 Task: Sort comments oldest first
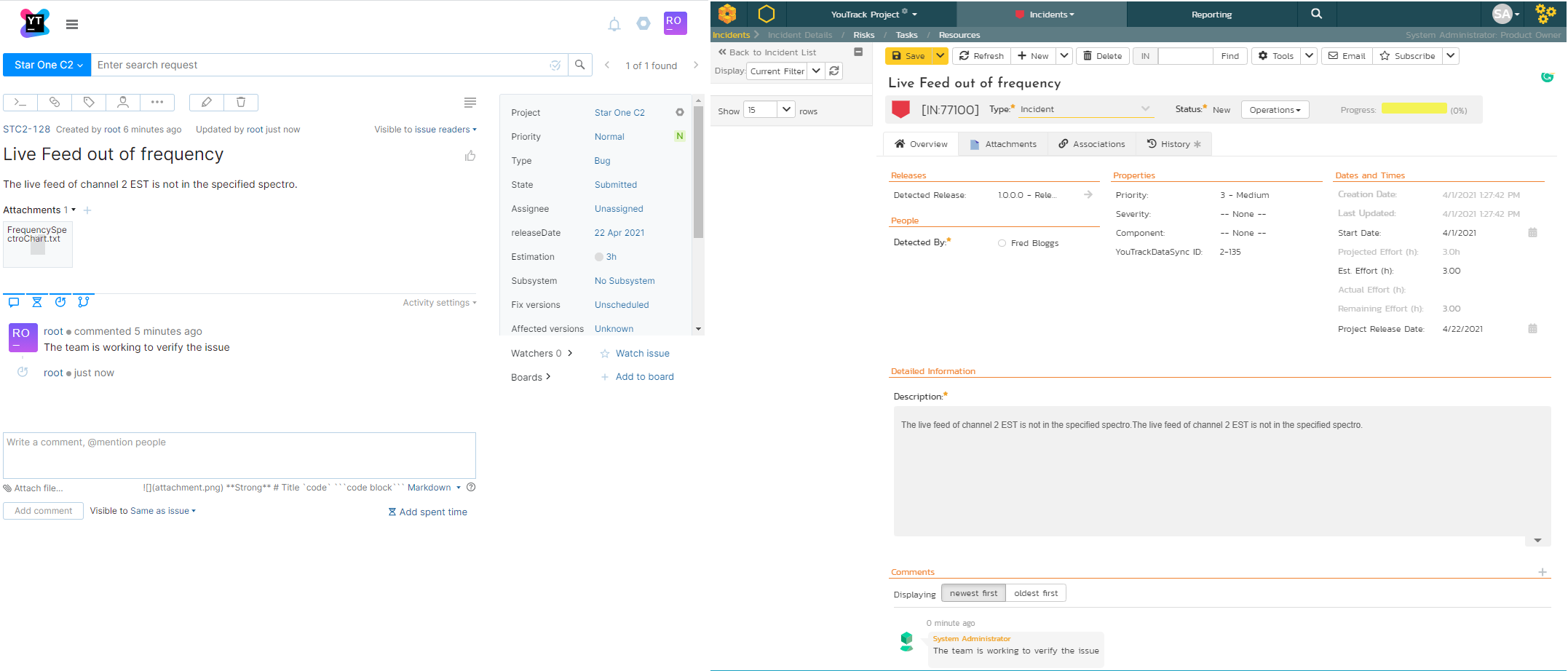pos(1036,593)
